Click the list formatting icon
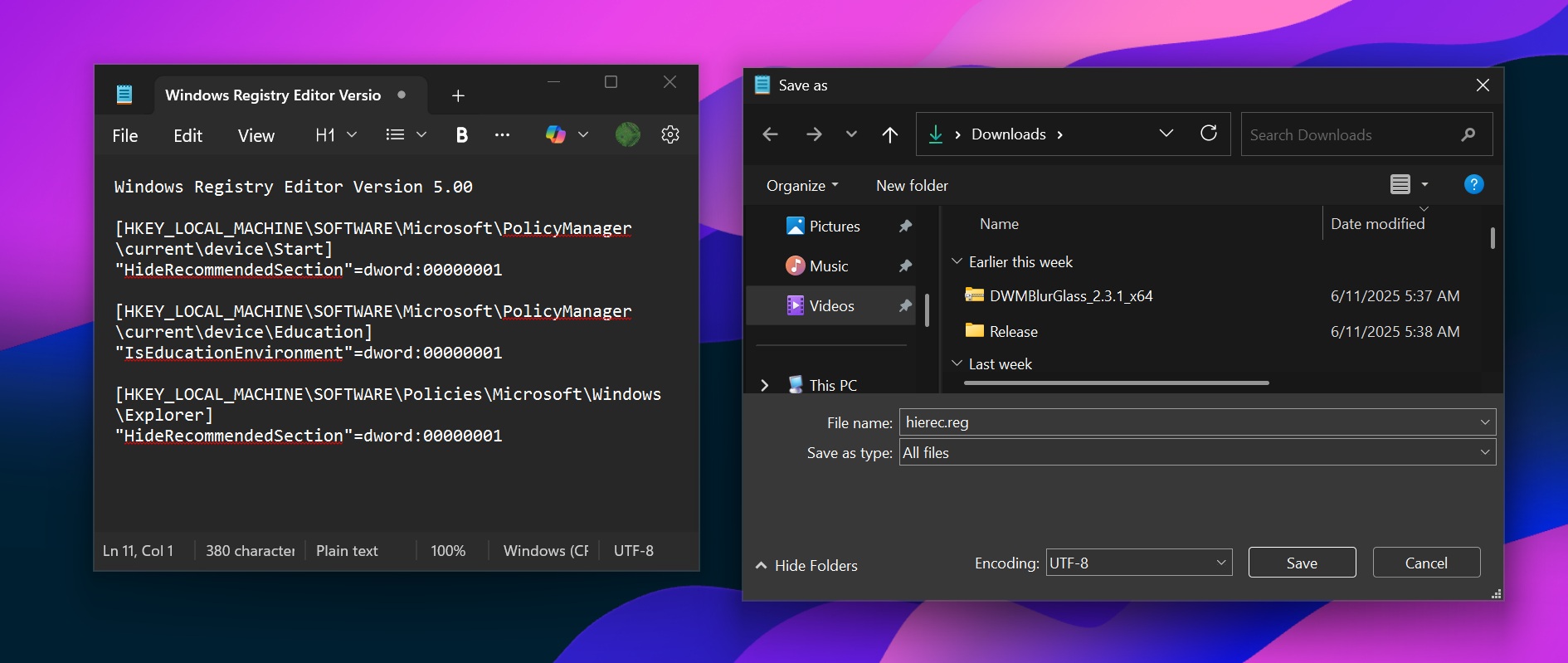The height and width of the screenshot is (663, 1568). click(x=395, y=134)
